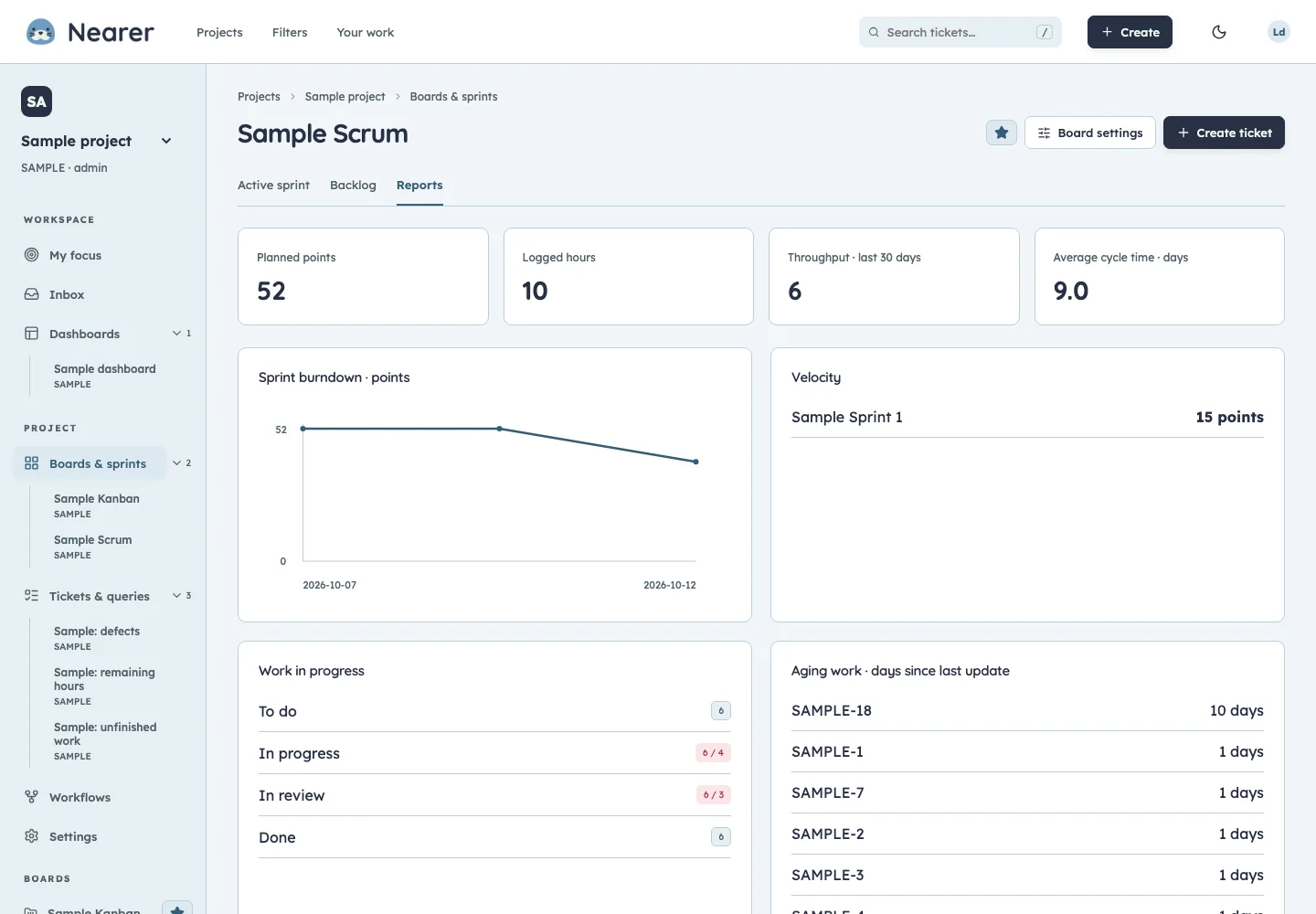Open the Ld user avatar menu

(1279, 32)
